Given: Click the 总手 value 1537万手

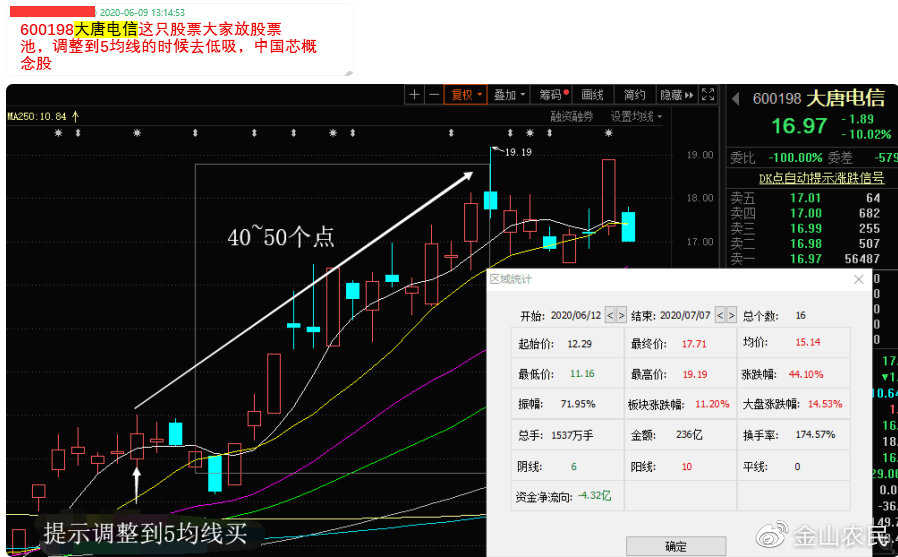Looking at the screenshot, I should pyautogui.click(x=572, y=436).
